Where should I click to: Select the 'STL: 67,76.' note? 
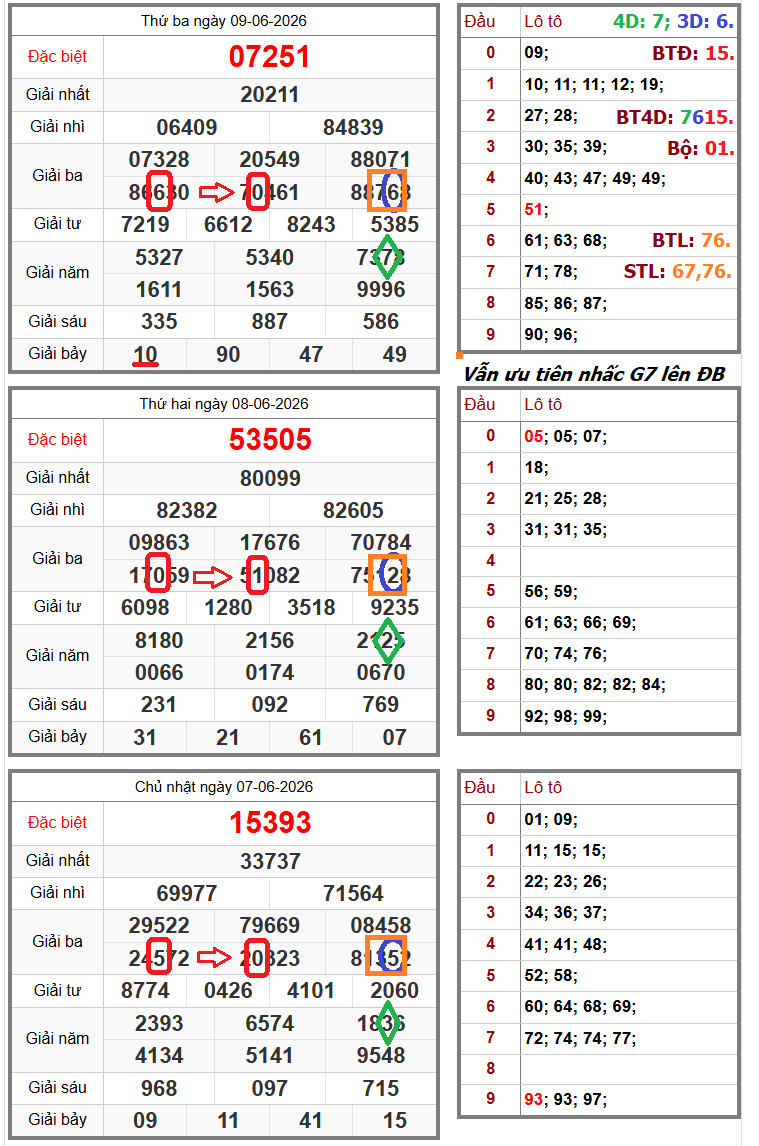click(x=678, y=271)
